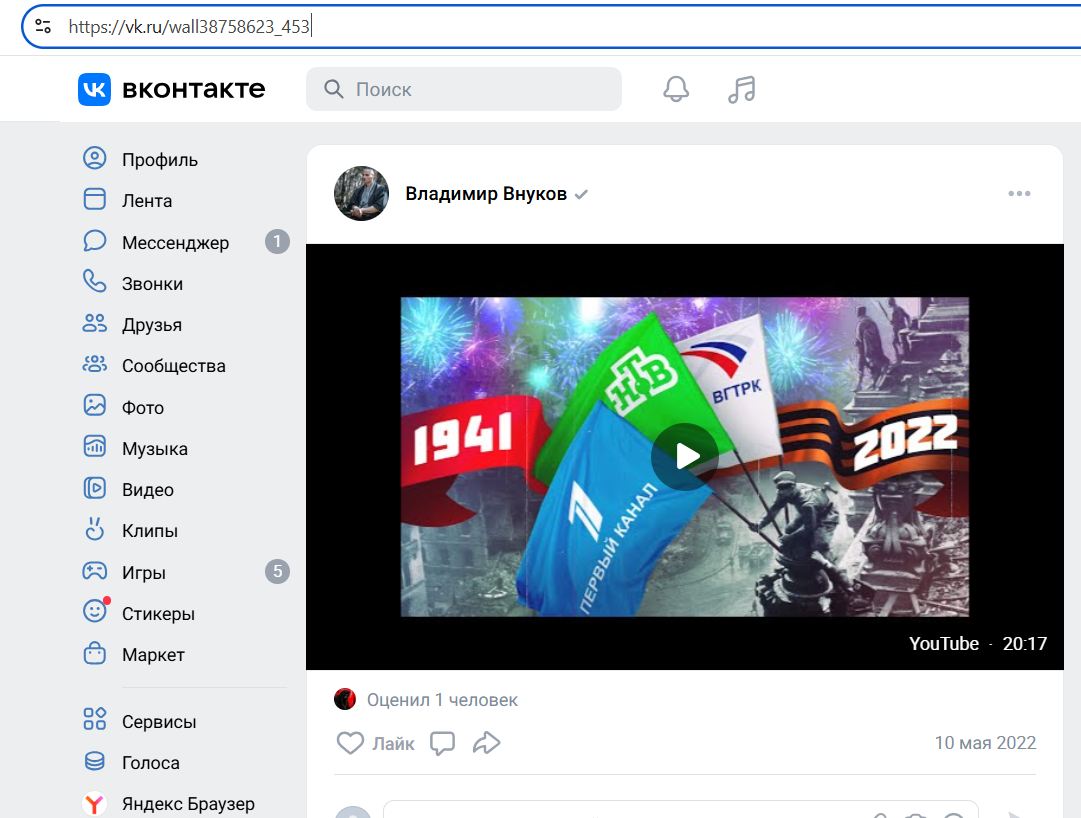Open Стикеры in the sidebar
Screen dimensions: 1081x818
click(x=158, y=613)
